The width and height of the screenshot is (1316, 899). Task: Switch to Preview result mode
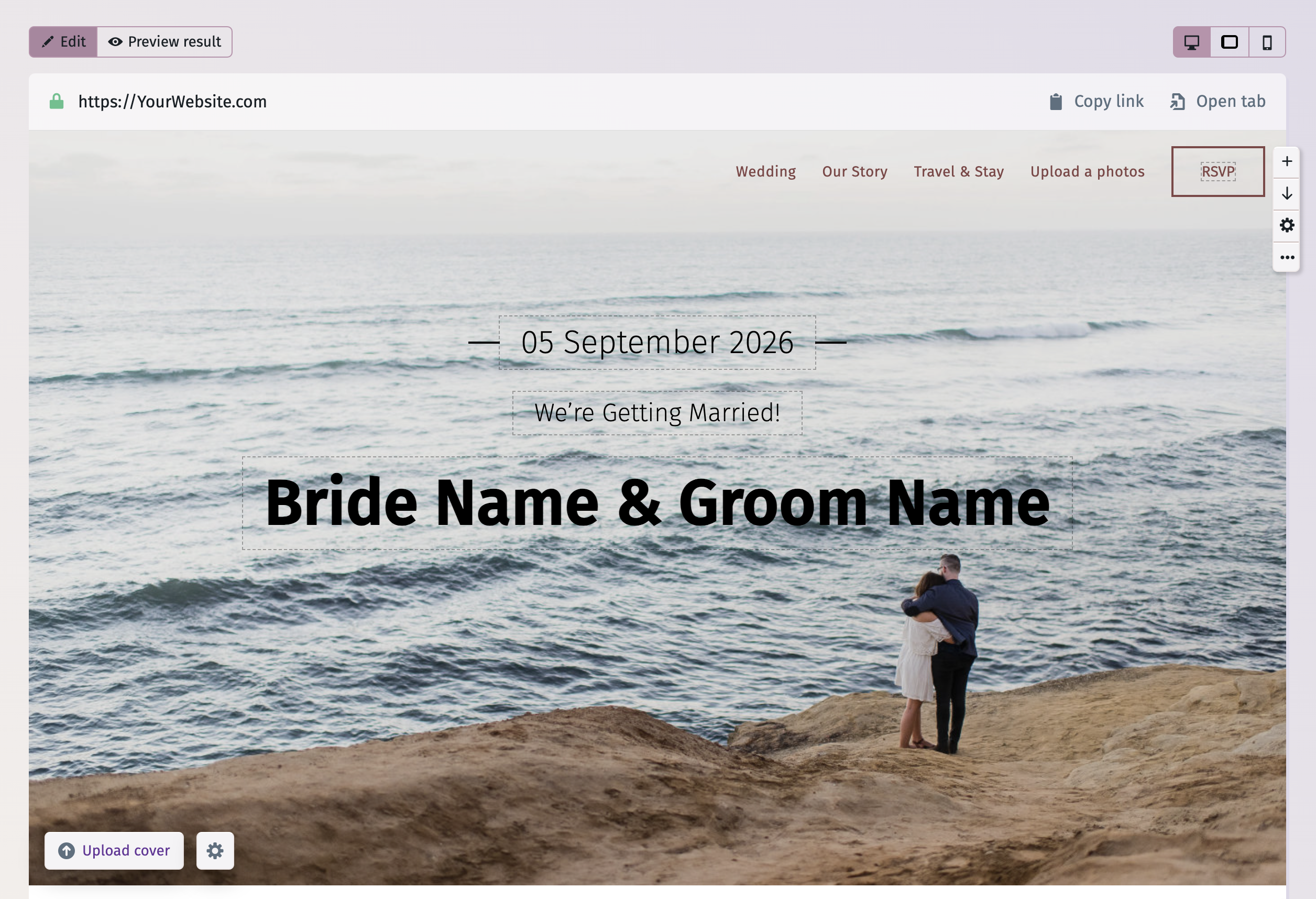164,41
